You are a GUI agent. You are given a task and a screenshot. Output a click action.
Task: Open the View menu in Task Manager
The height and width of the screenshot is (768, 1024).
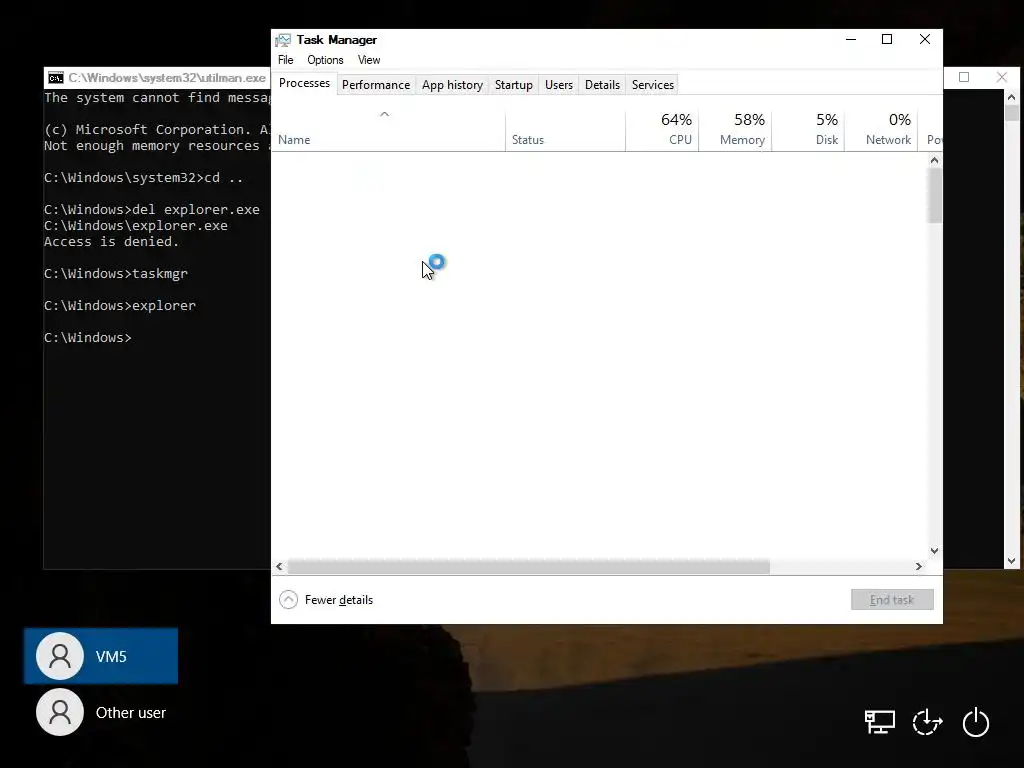point(369,60)
